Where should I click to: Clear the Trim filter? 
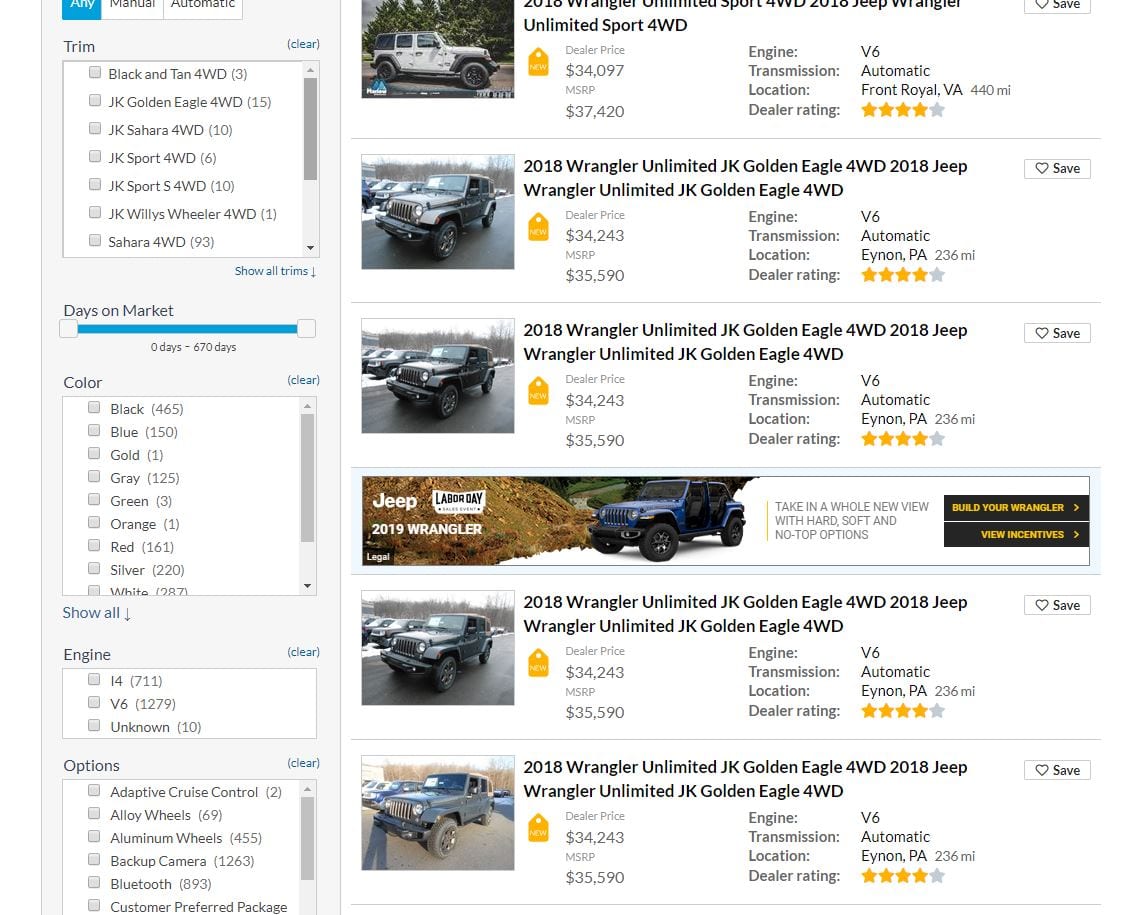point(303,44)
